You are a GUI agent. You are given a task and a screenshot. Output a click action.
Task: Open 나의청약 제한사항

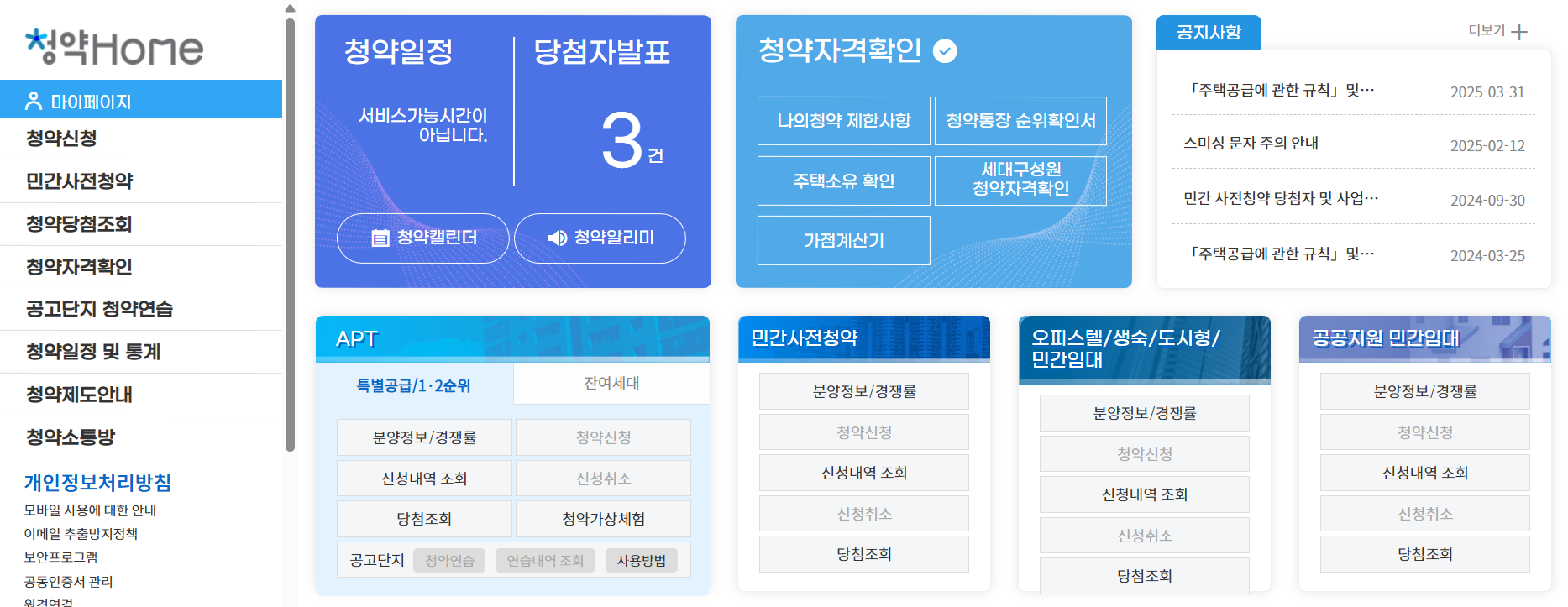pyautogui.click(x=843, y=121)
